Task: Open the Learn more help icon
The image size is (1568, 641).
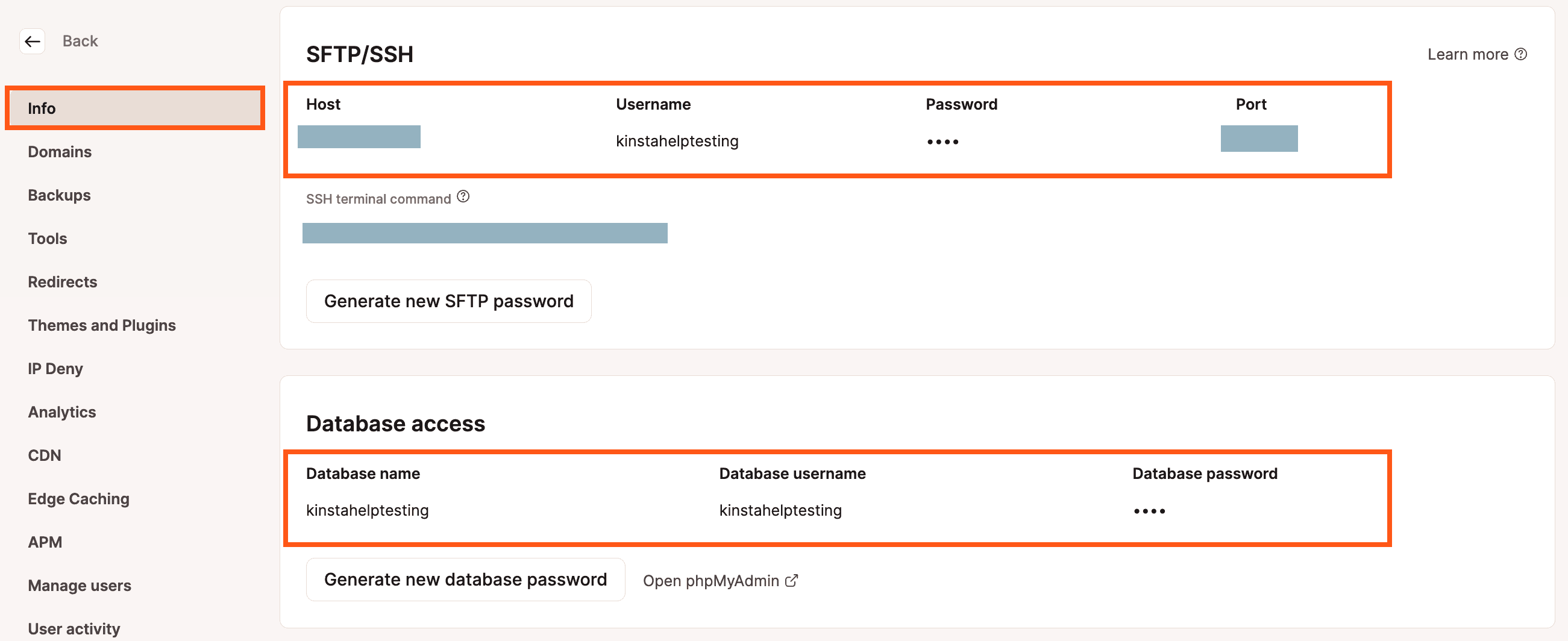Action: pos(1521,54)
